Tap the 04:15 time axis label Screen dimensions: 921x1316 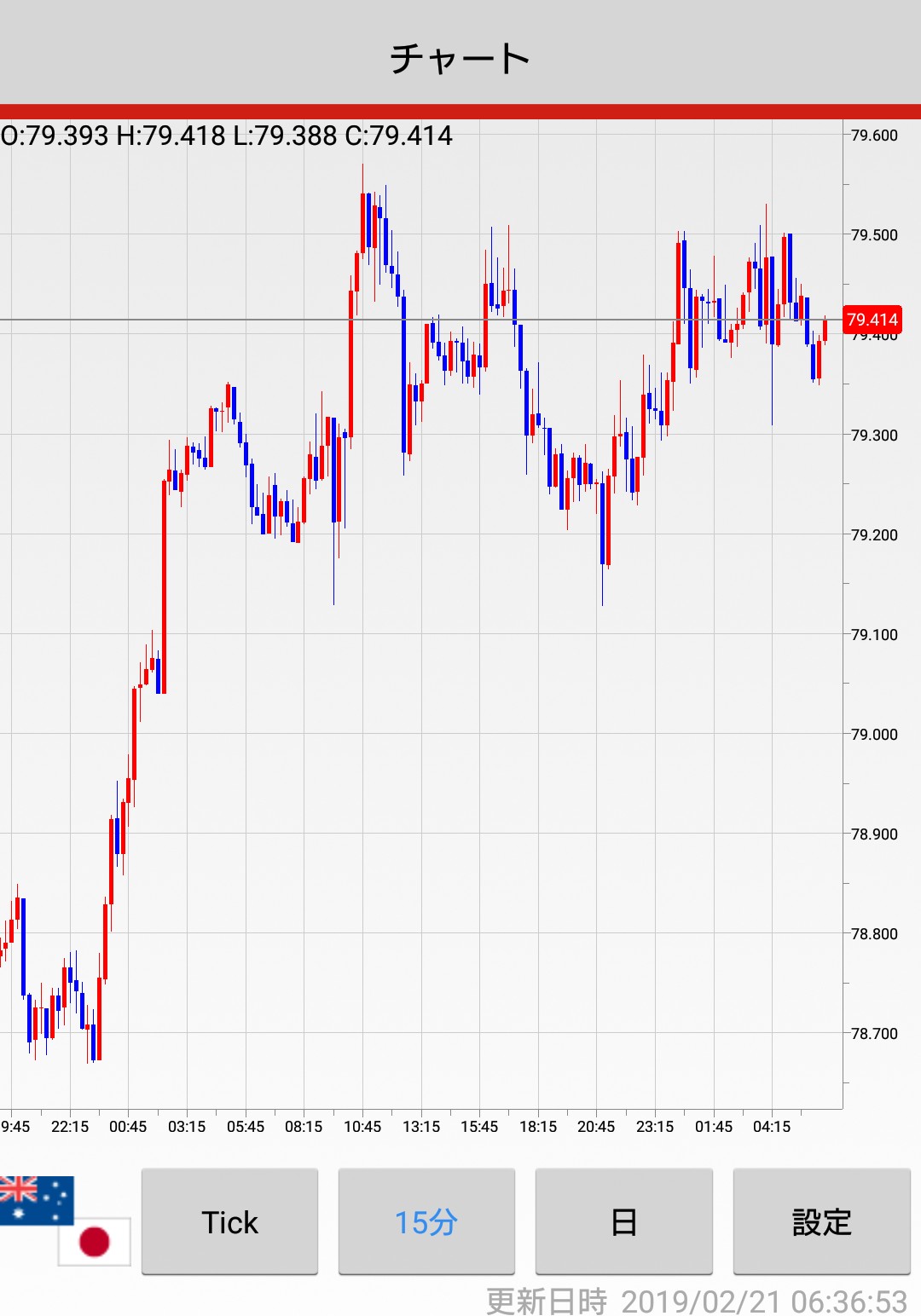point(772,1127)
